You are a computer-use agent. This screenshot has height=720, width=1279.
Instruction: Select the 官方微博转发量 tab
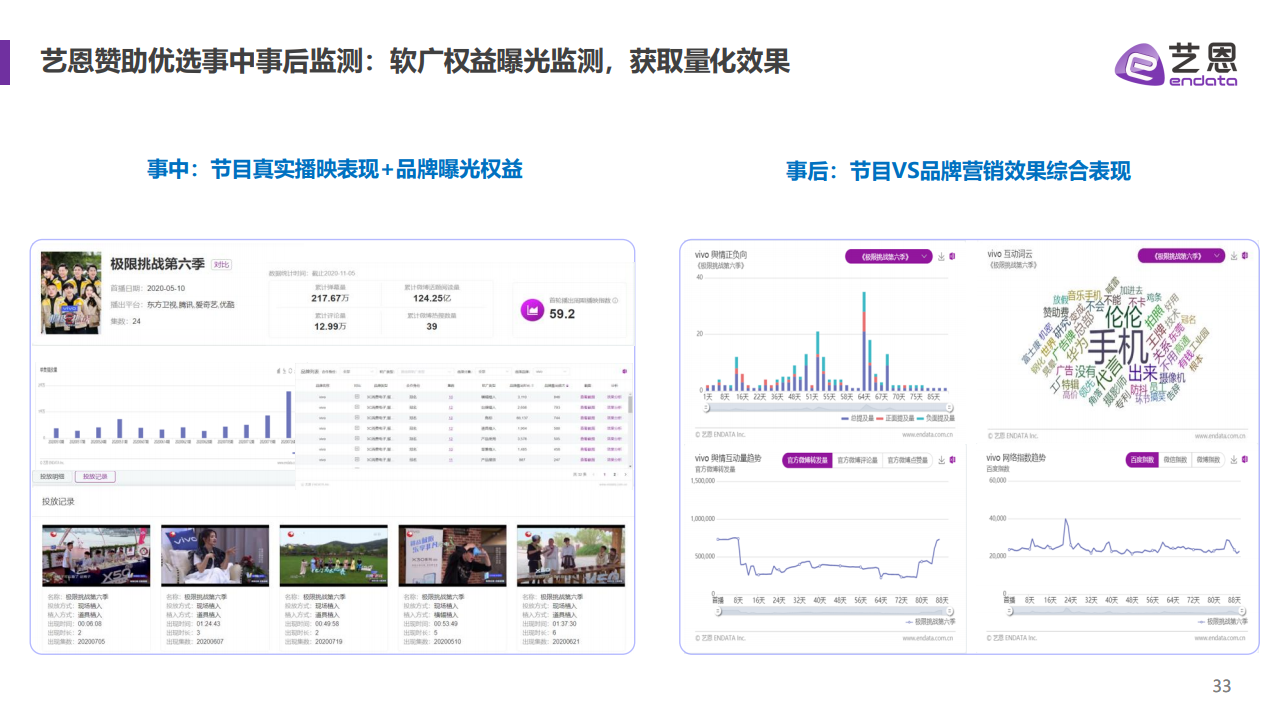[807, 460]
